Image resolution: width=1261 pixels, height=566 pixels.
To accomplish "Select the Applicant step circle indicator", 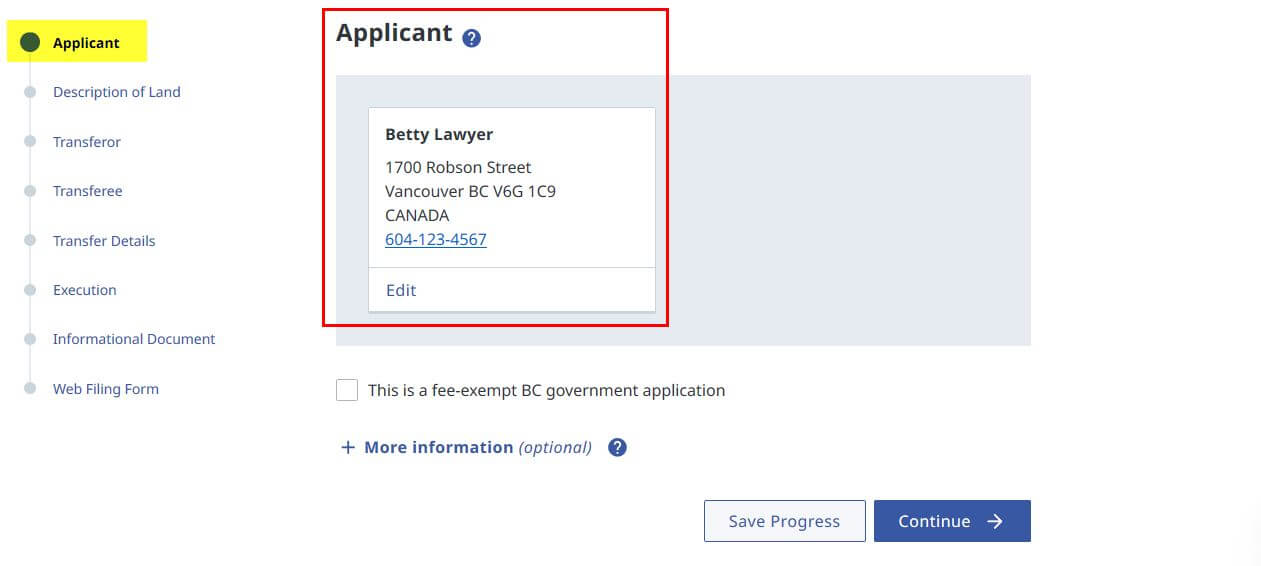I will coord(30,42).
